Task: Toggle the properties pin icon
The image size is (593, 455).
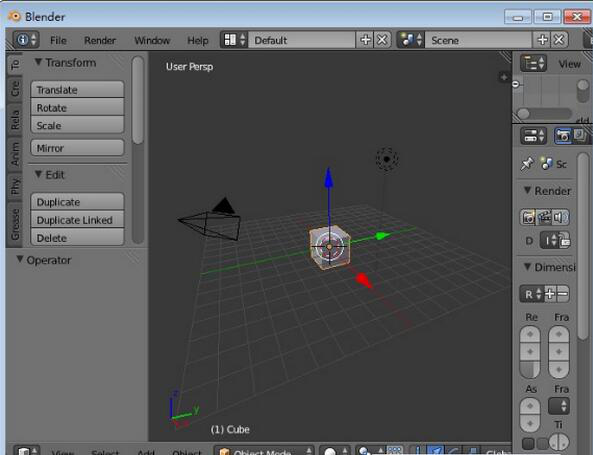Action: (x=527, y=163)
